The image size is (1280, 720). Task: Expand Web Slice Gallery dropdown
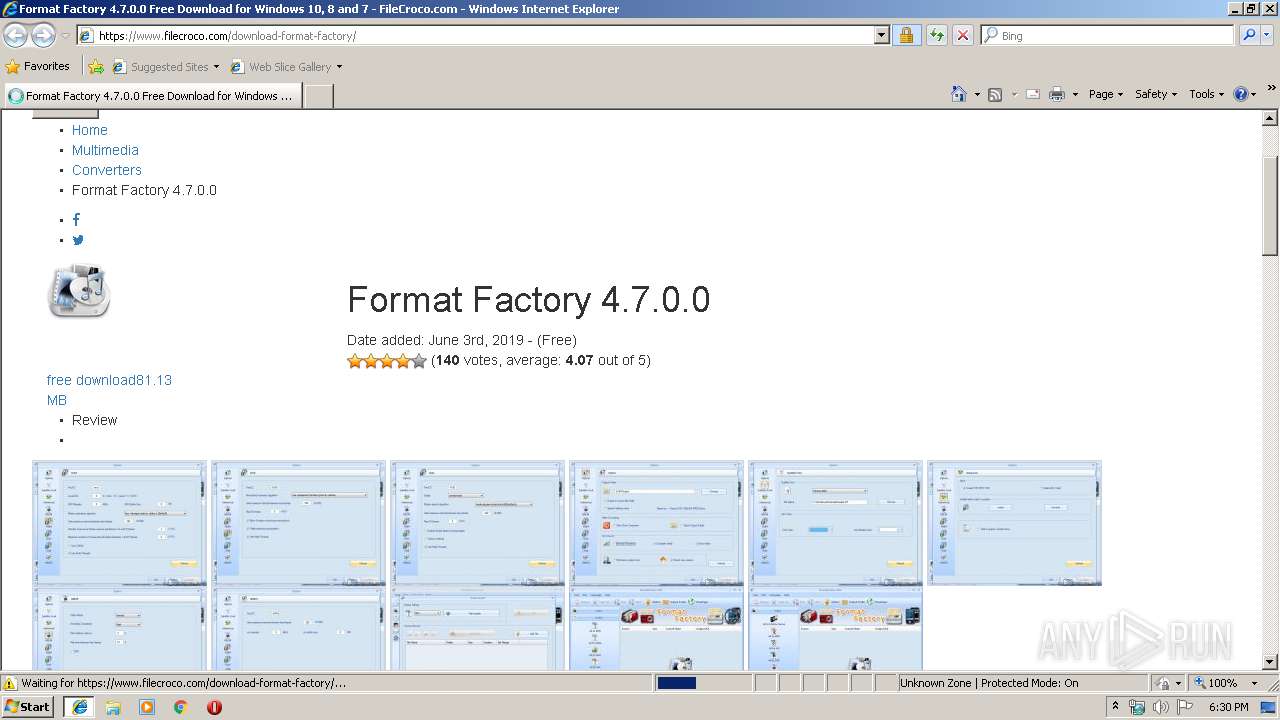[x=339, y=67]
